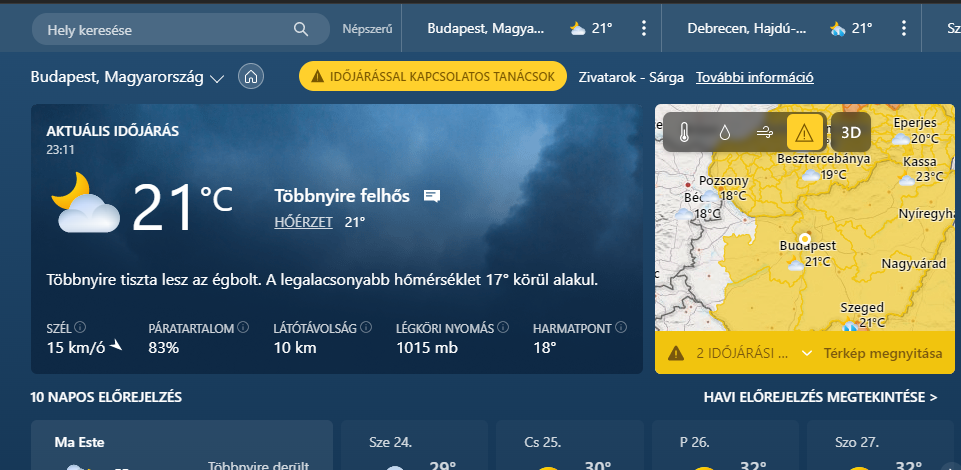
Task: Click Térkép megnyitása to open map
Action: click(x=883, y=354)
